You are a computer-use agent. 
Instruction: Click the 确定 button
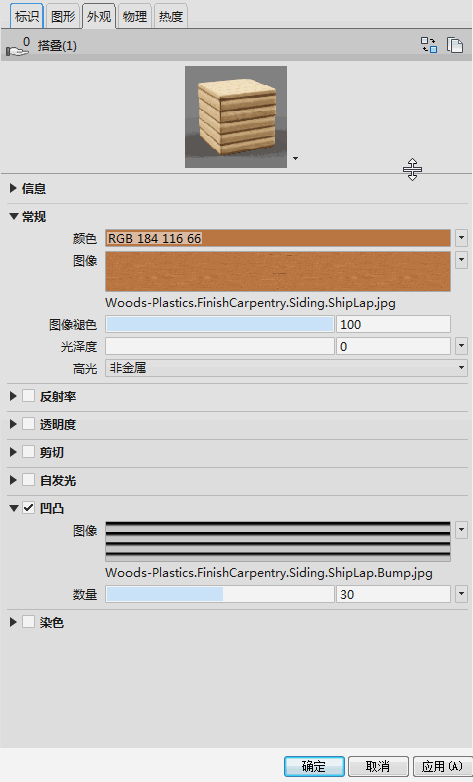pyautogui.click(x=314, y=766)
